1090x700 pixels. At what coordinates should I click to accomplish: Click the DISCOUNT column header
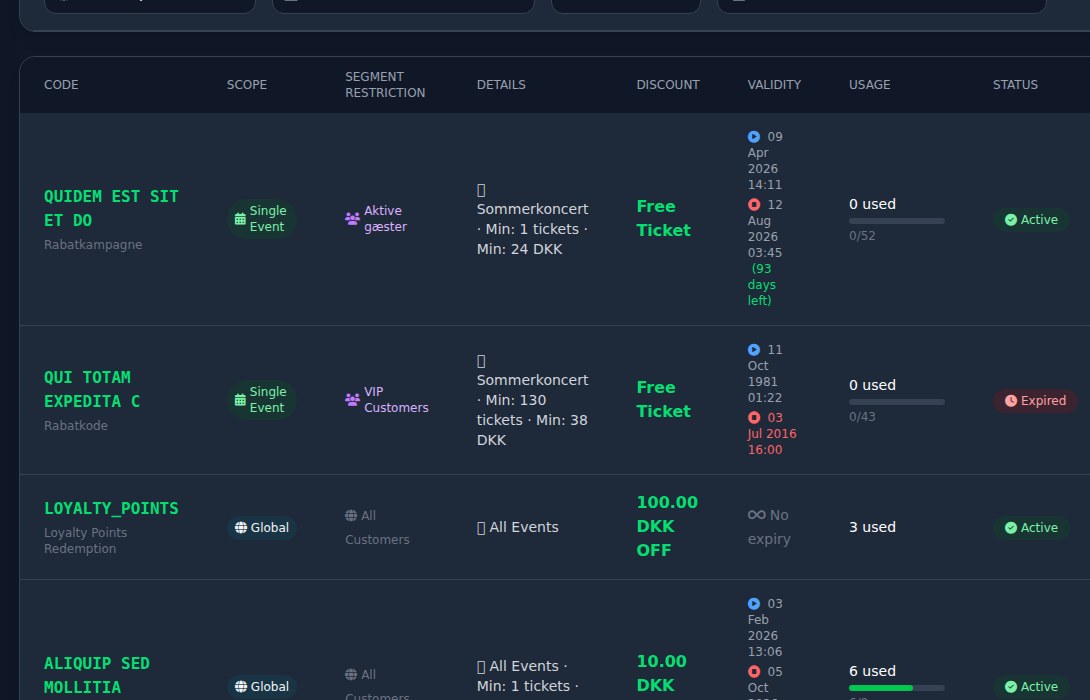tap(668, 85)
